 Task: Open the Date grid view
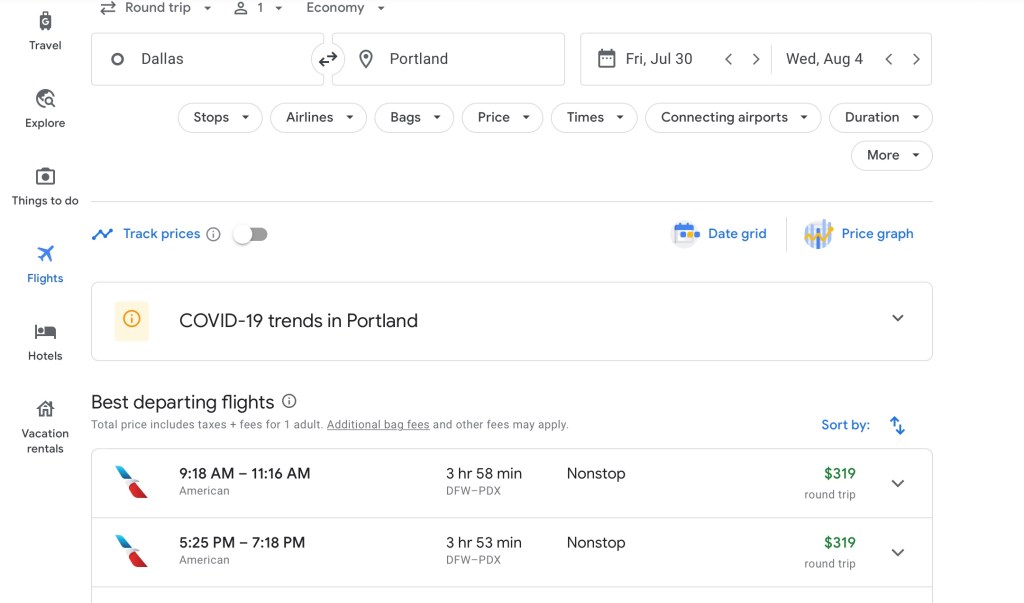coord(720,234)
